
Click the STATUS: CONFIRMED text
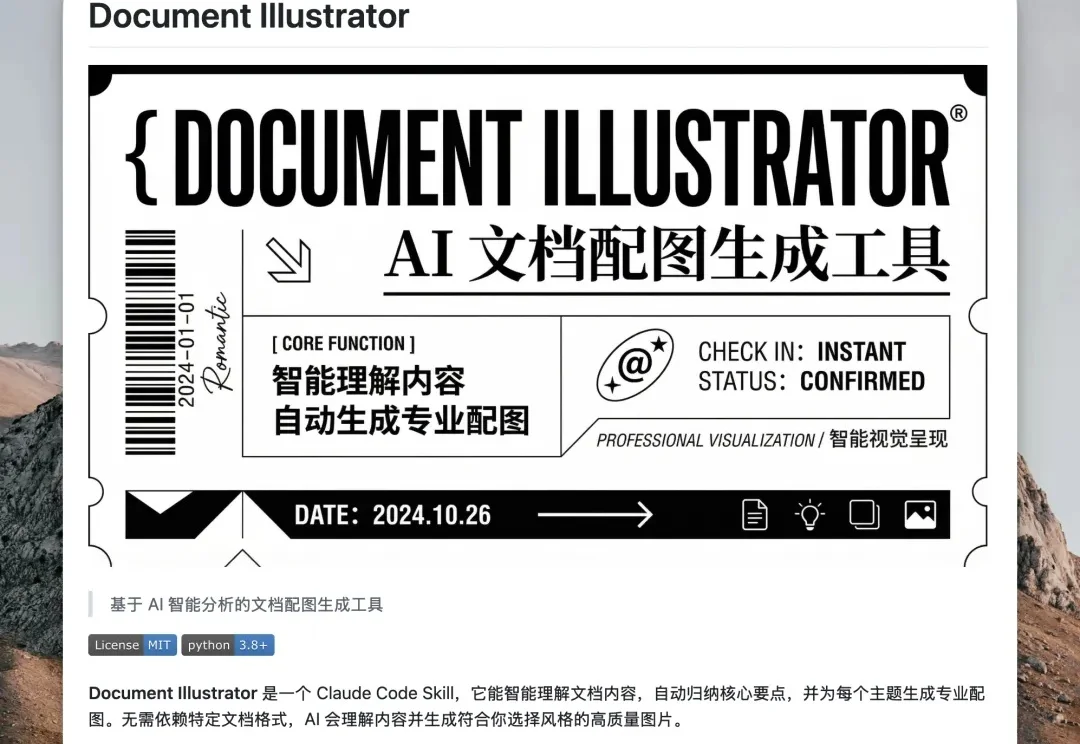click(811, 381)
